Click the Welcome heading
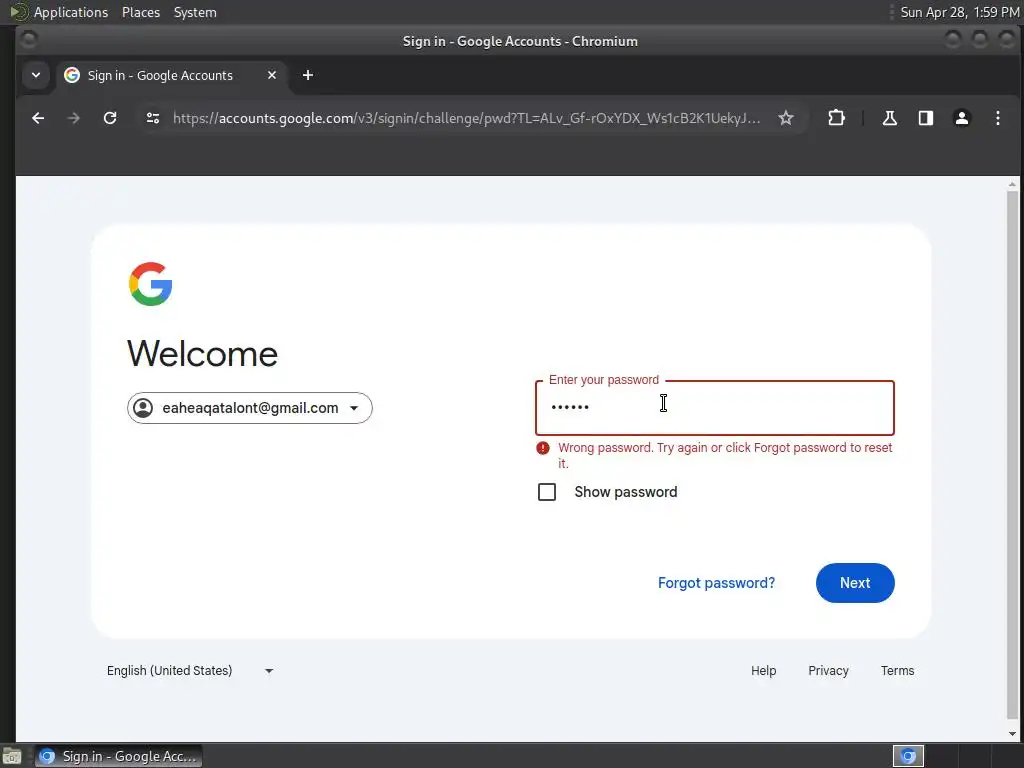Screen dimensions: 1024x768 pyautogui.click(x=202, y=354)
